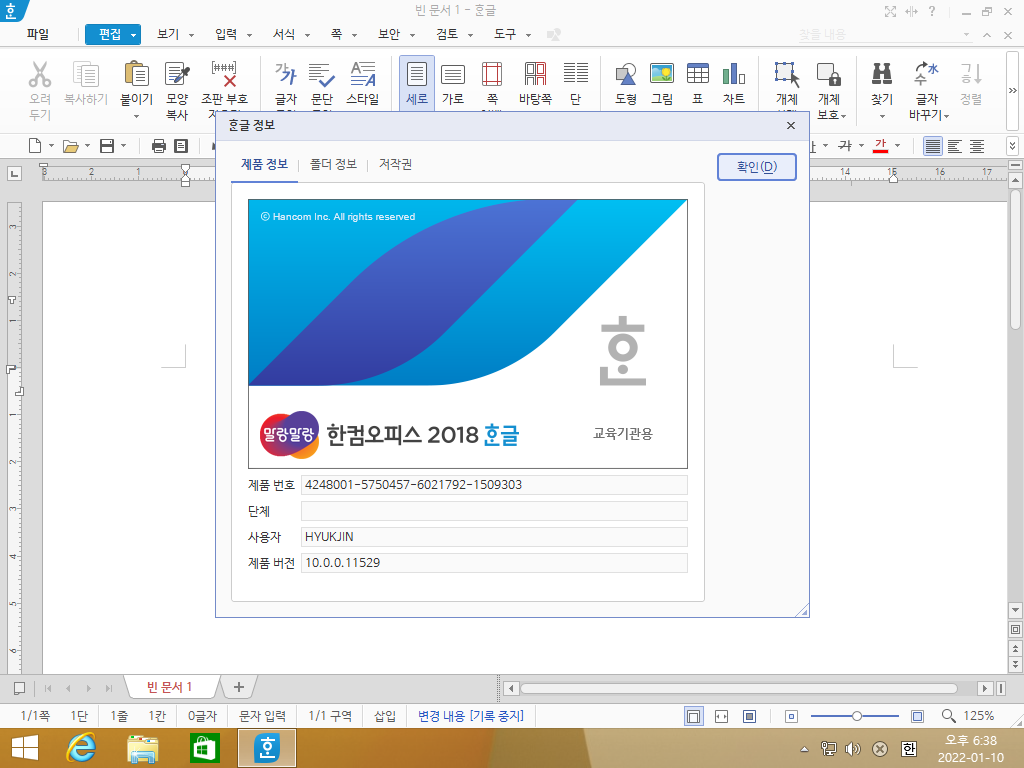Image resolution: width=1024 pixels, height=768 pixels.
Task: Open the 서식 menu
Action: [291, 34]
